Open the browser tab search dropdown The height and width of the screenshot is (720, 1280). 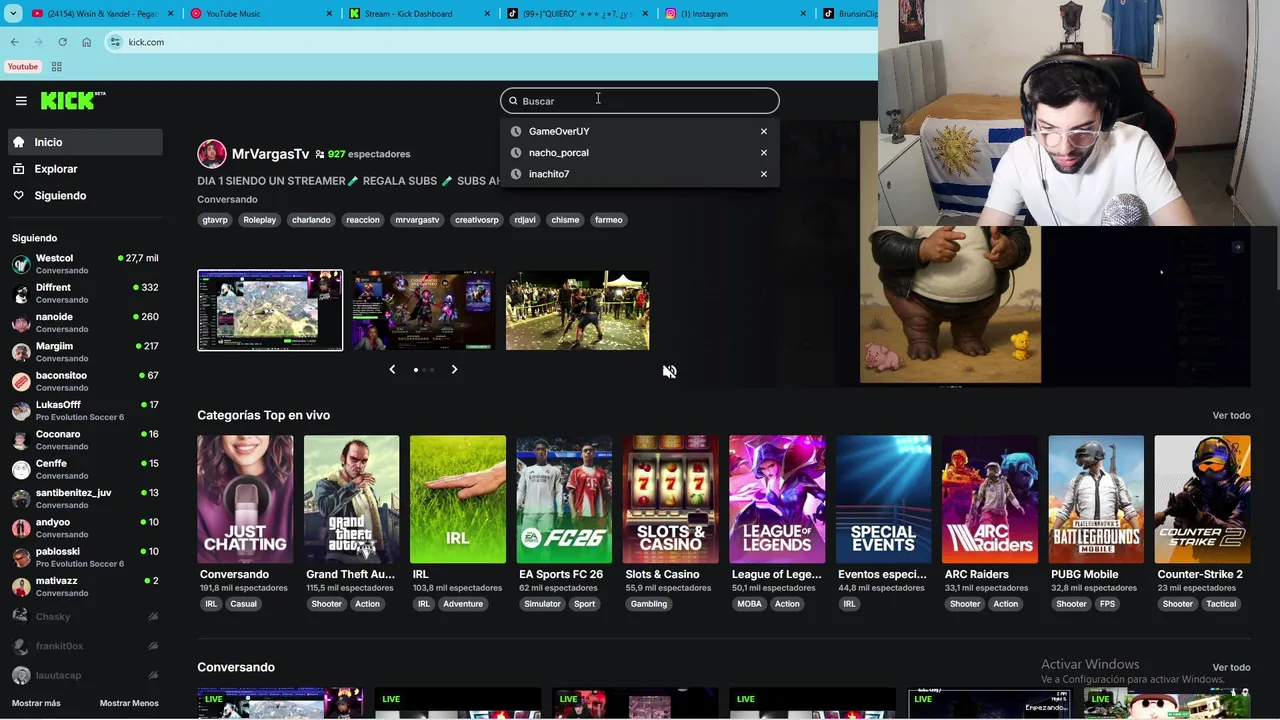(13, 14)
